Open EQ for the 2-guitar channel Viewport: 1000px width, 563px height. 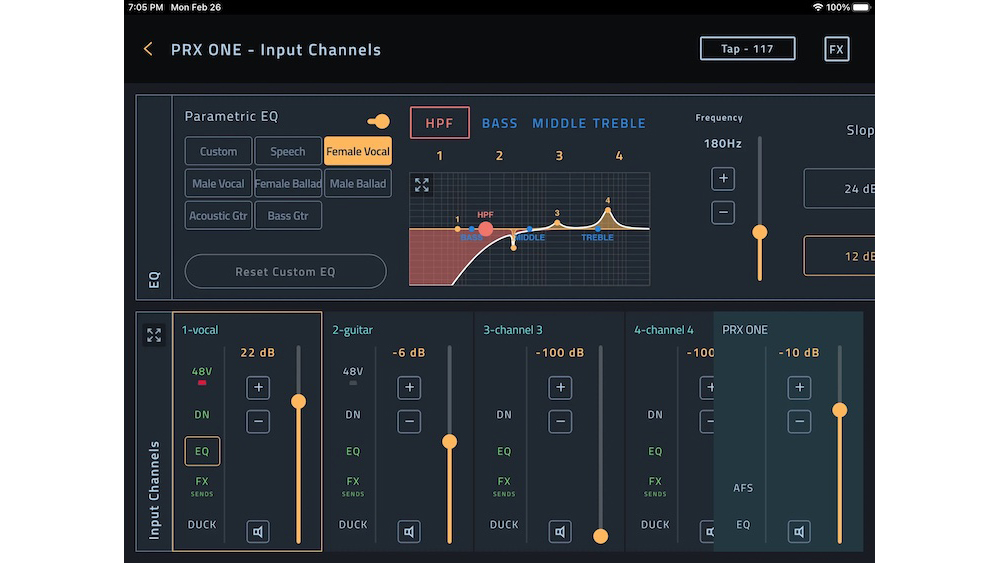353,451
